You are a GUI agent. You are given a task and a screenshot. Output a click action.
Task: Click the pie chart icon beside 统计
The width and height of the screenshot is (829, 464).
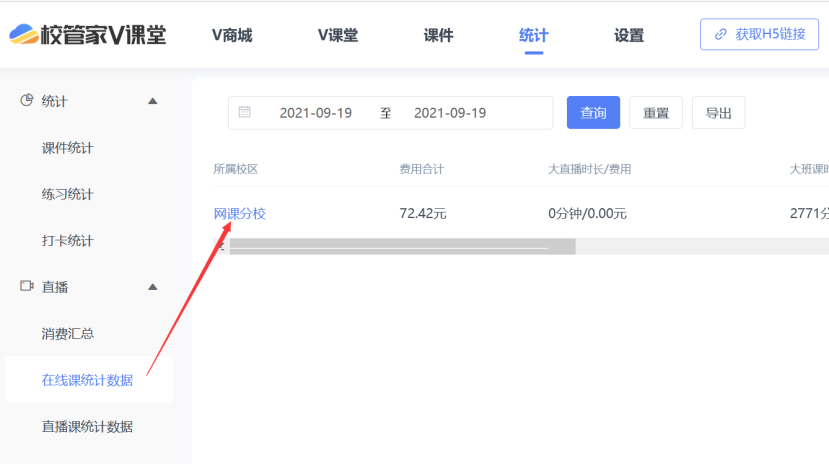point(26,100)
